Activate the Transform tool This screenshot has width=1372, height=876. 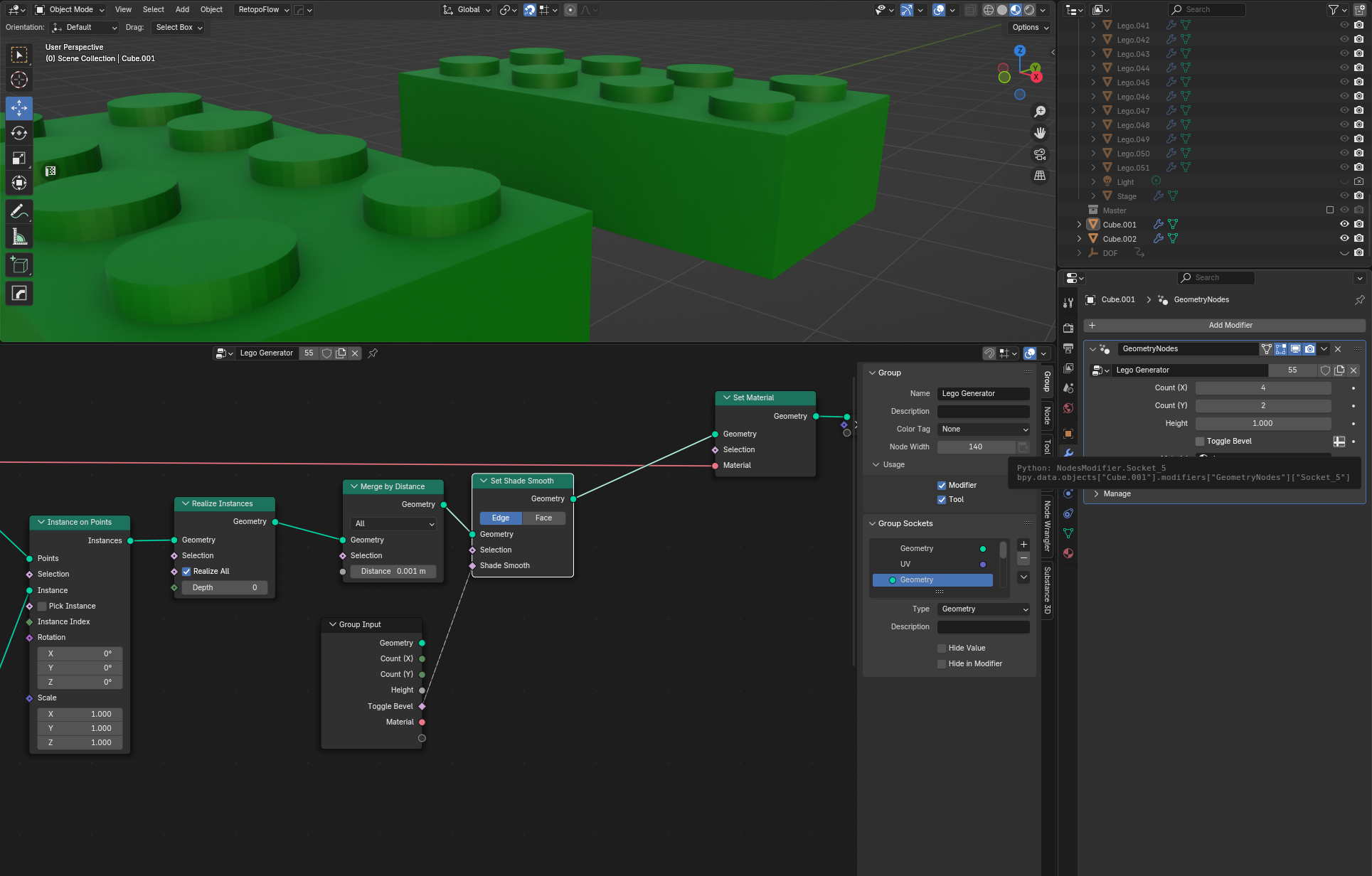point(19,183)
